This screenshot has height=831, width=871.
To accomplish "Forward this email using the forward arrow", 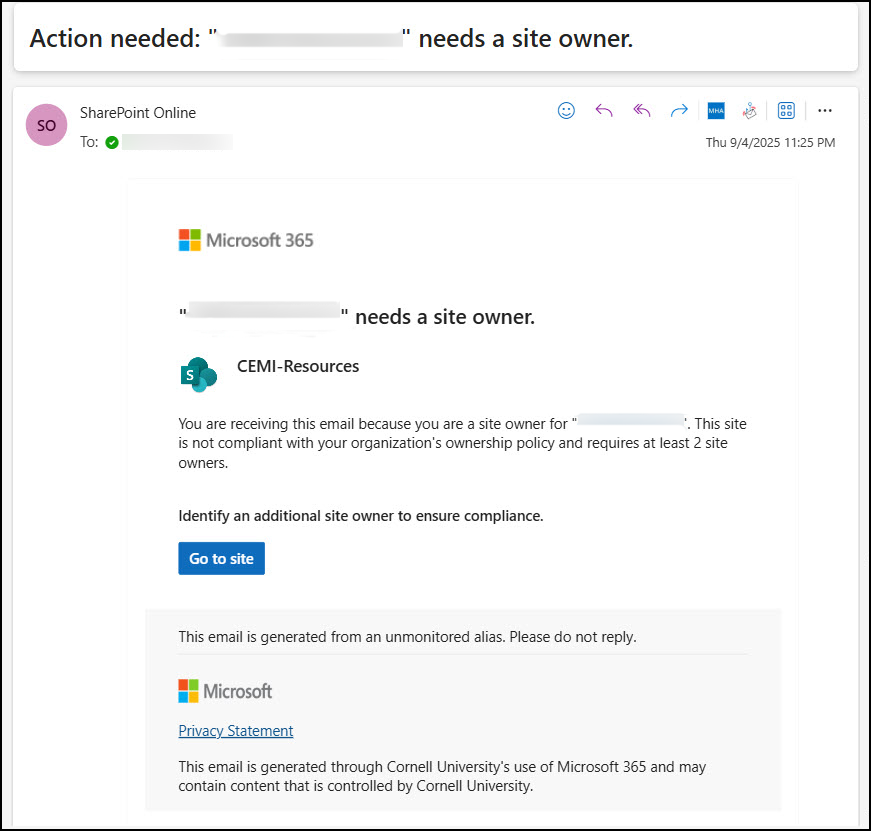I will pyautogui.click(x=679, y=111).
